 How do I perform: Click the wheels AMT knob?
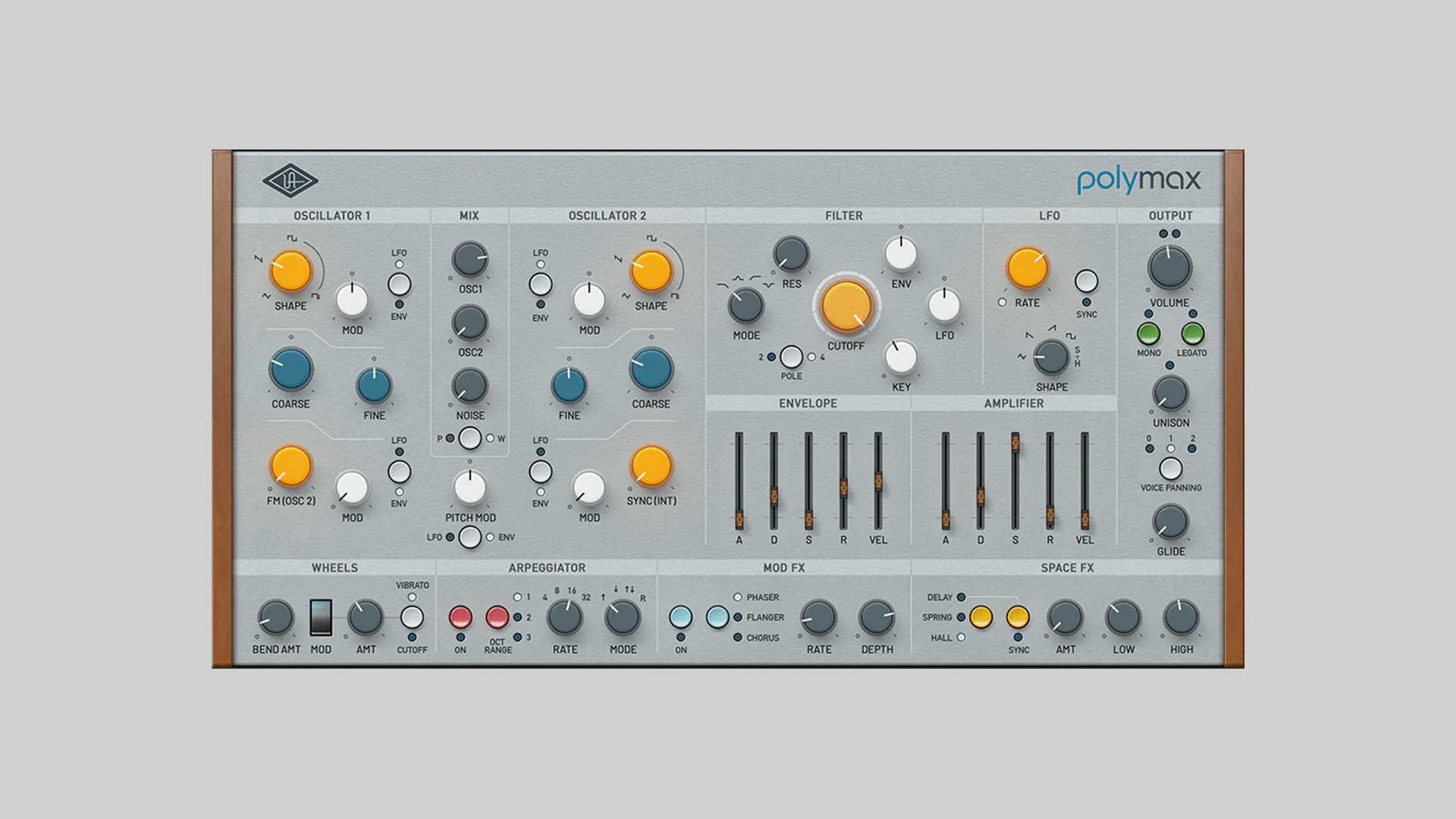pyautogui.click(x=366, y=617)
